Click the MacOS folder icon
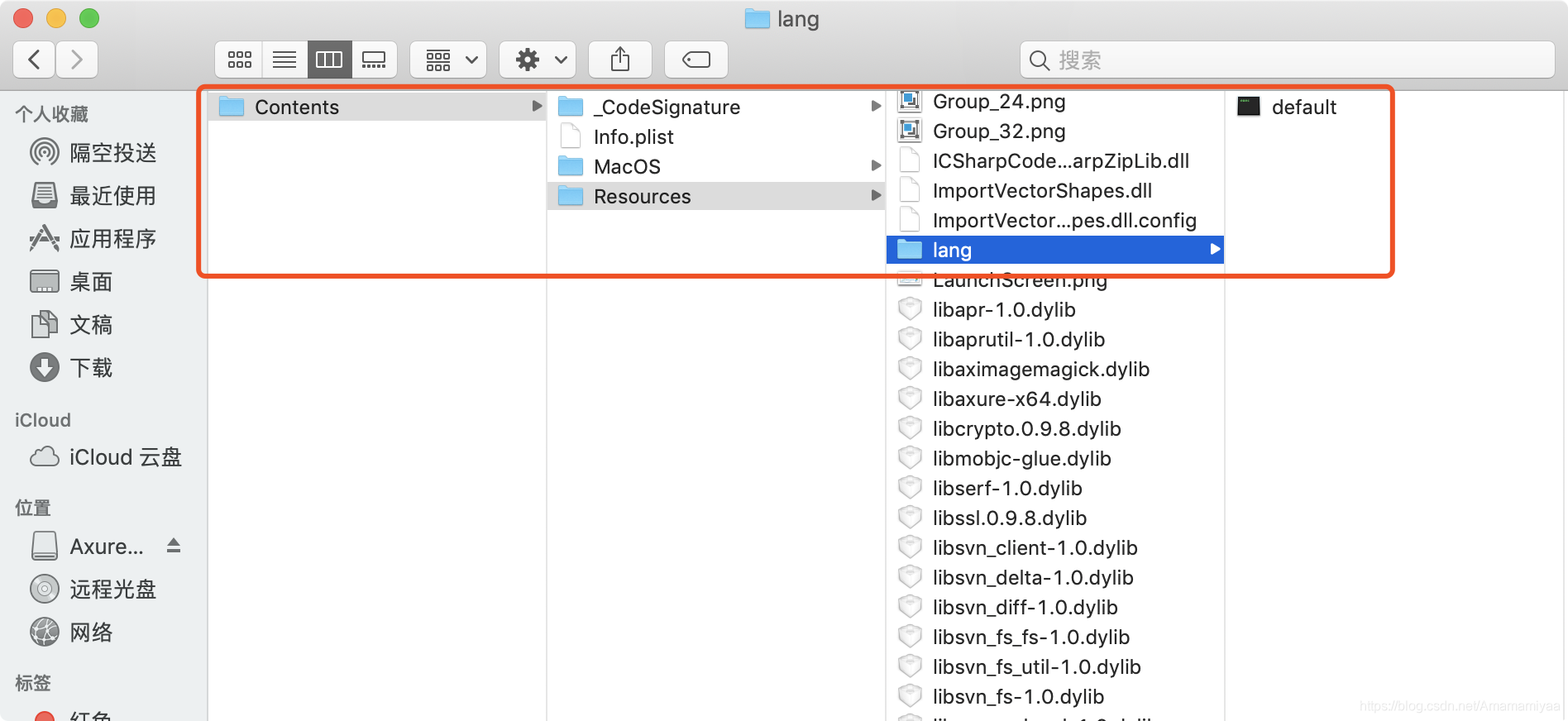 coord(571,166)
